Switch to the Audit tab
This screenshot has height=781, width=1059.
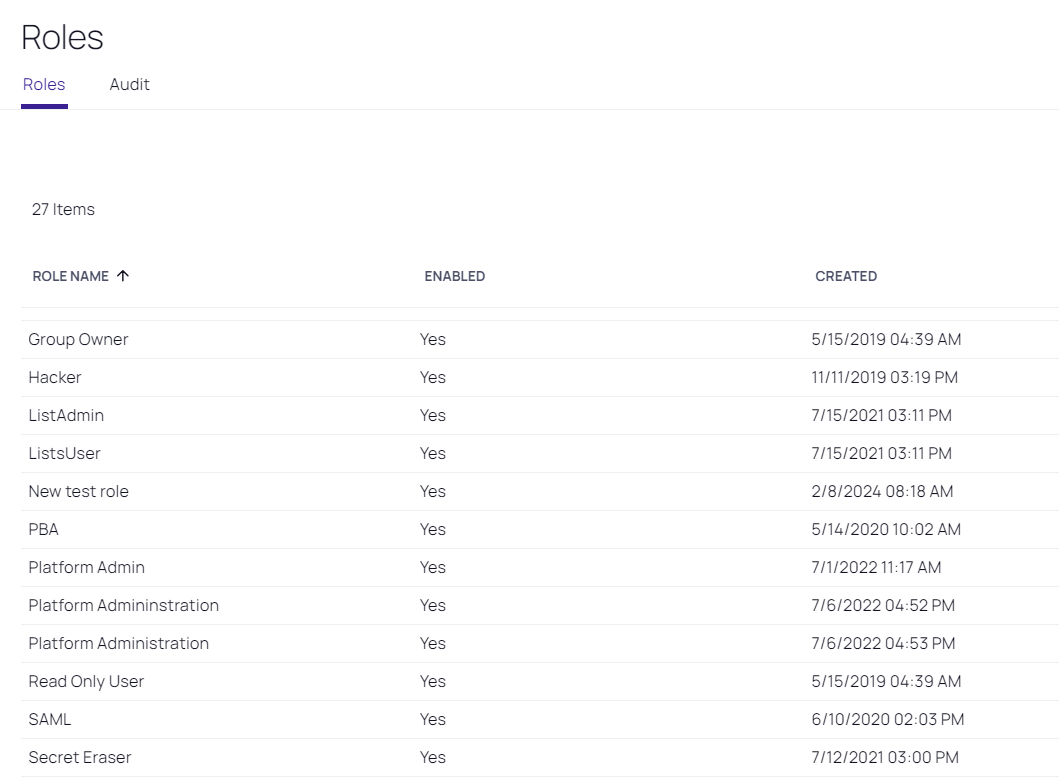[129, 85]
